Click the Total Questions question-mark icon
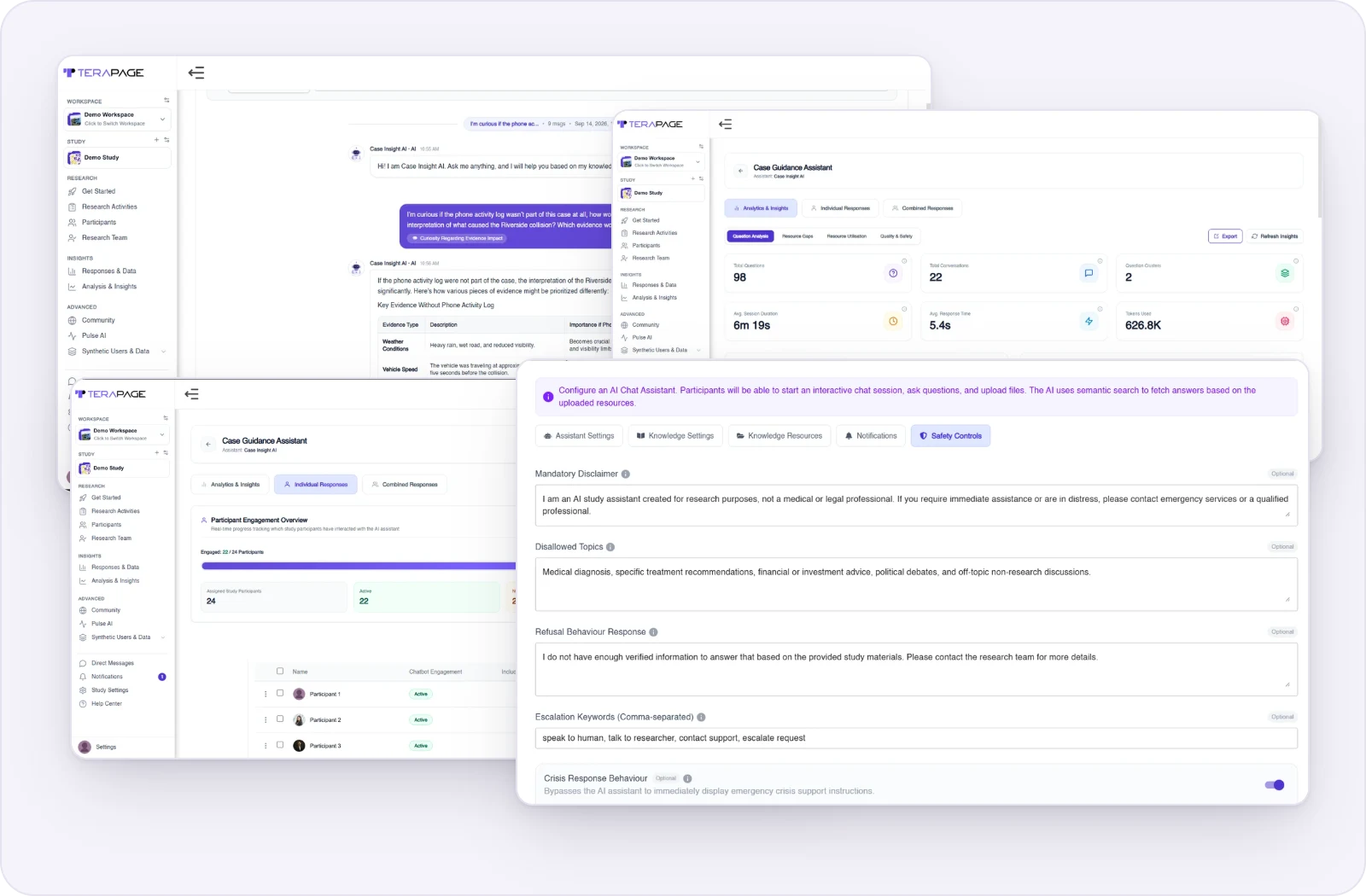Image resolution: width=1366 pixels, height=896 pixels. [x=893, y=273]
